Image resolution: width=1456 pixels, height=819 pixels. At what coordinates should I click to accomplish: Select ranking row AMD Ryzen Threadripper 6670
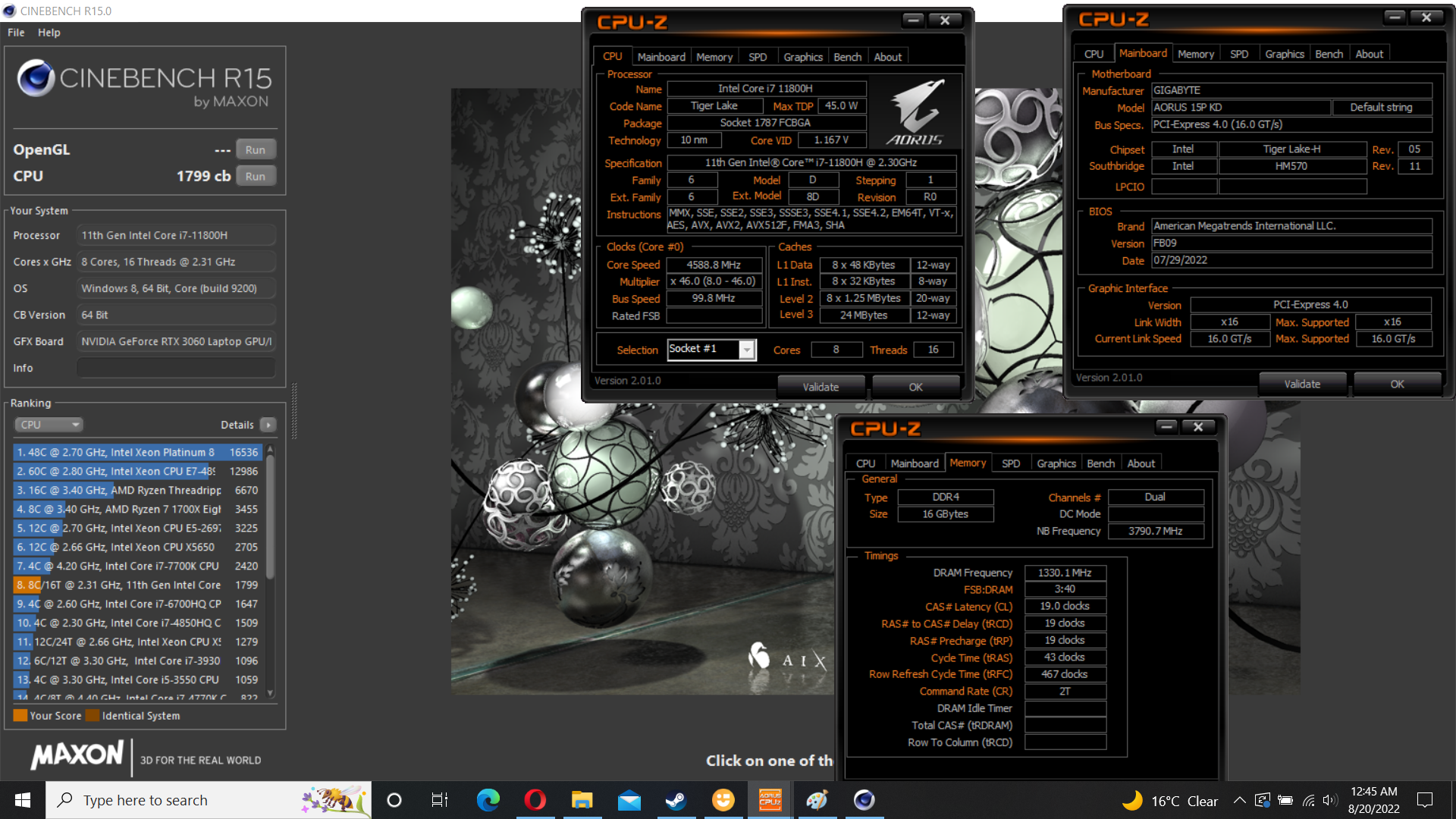tap(138, 490)
